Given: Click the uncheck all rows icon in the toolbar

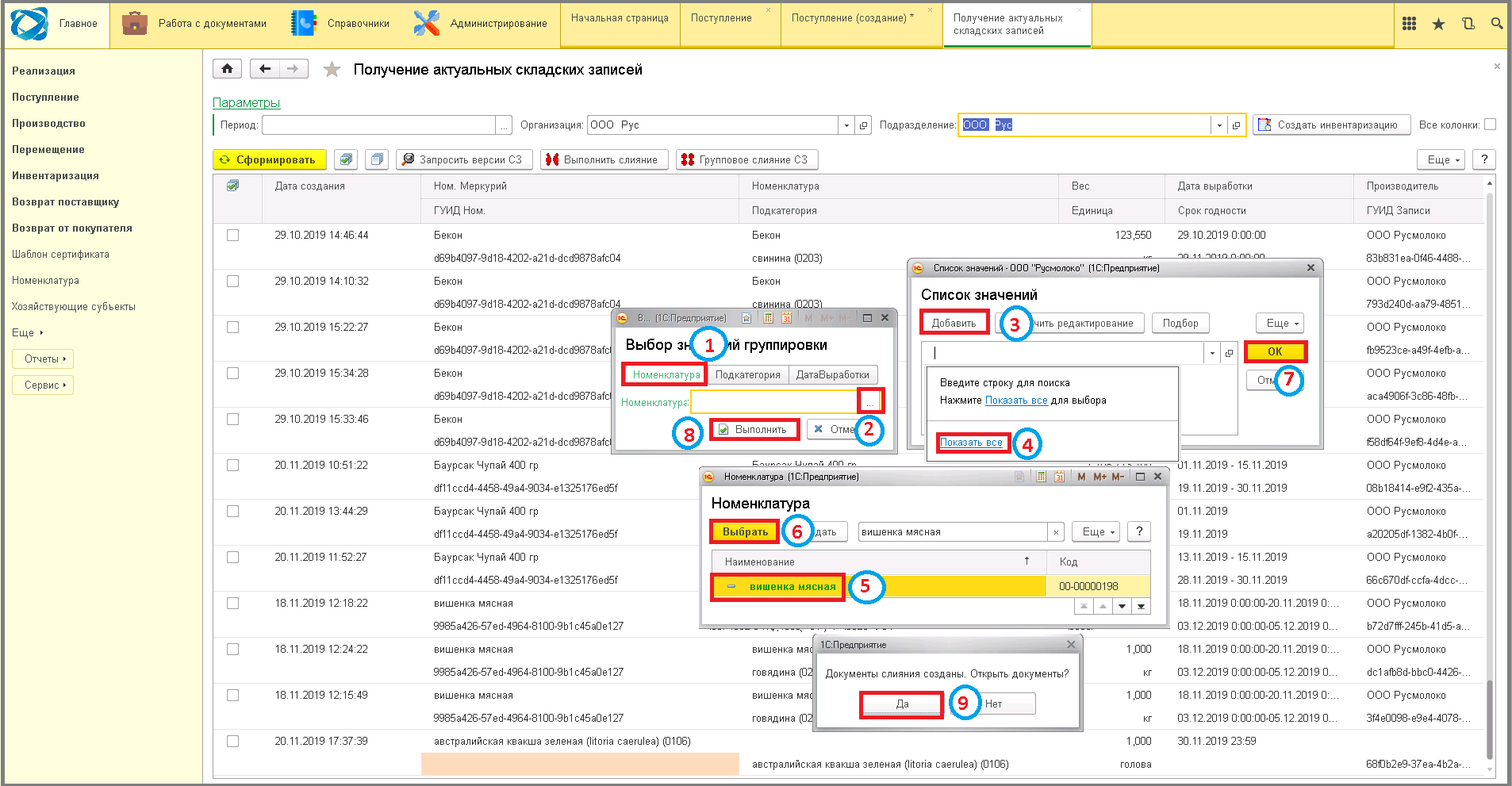Looking at the screenshot, I should [377, 159].
